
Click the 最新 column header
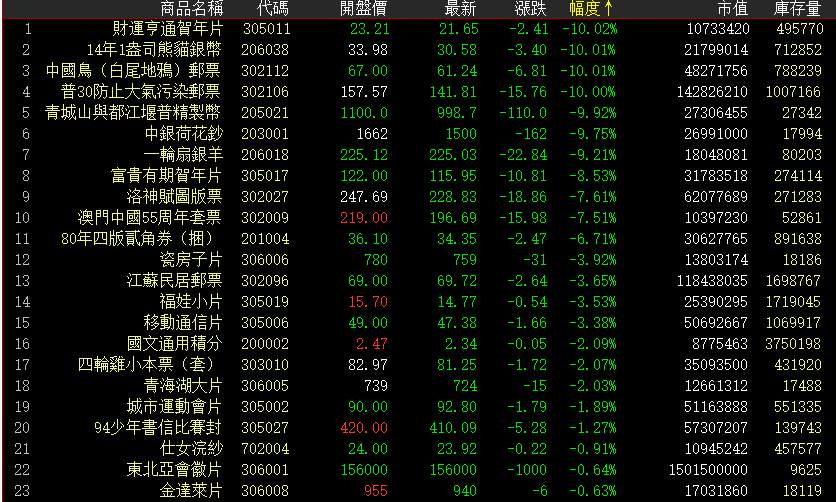tap(460, 9)
